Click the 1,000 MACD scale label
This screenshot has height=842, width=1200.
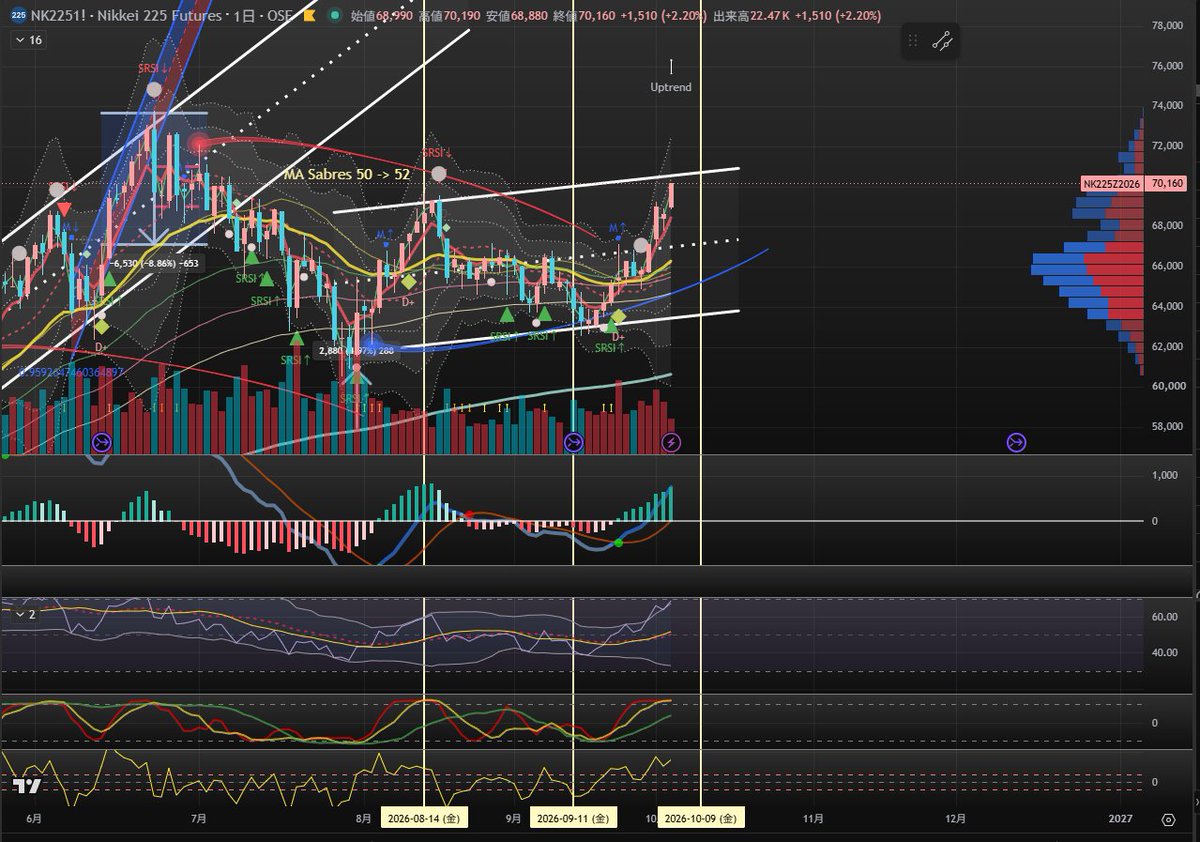tap(1165, 475)
